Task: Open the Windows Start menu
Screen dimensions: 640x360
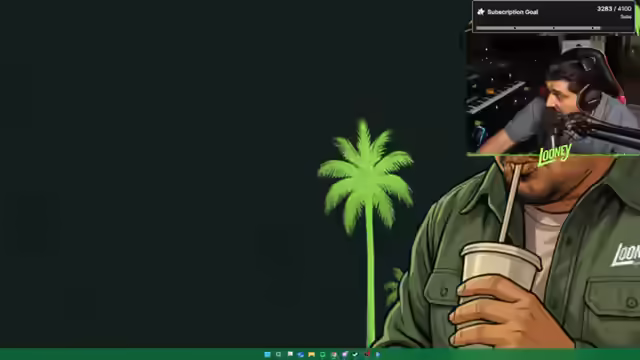Action: click(x=267, y=354)
